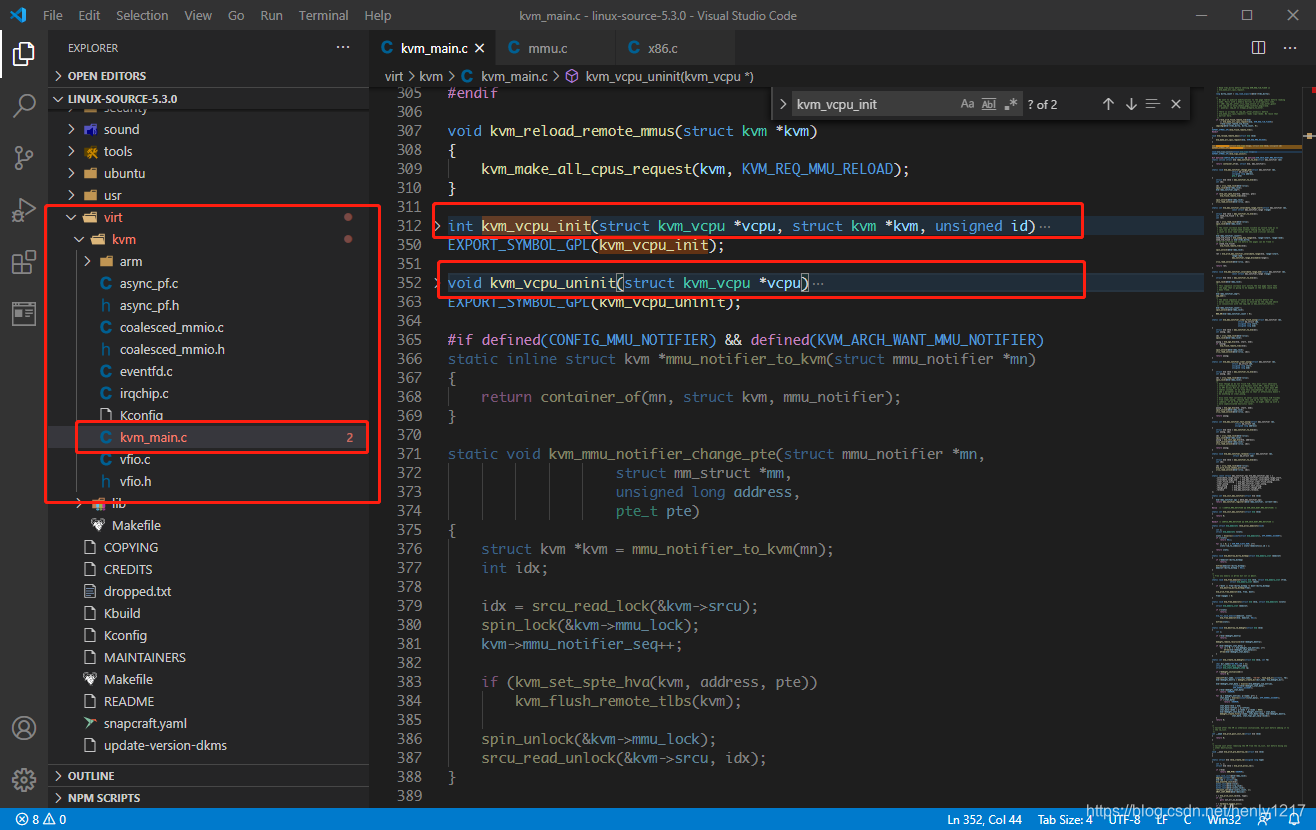The image size is (1316, 830).
Task: Click the kvm breadcrumb segment
Action: pos(431,76)
